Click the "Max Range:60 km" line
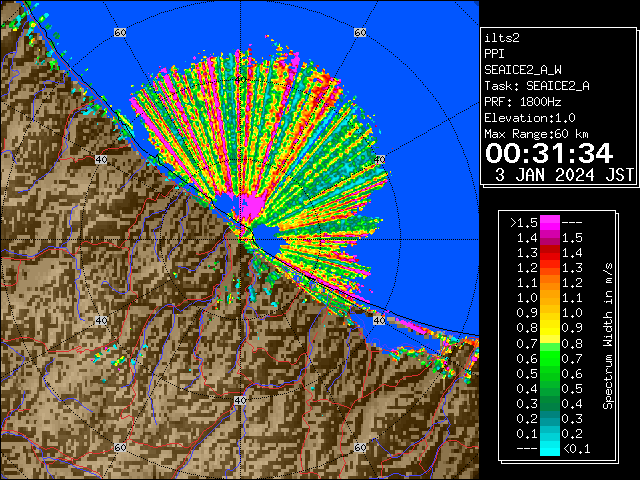 click(x=536, y=134)
